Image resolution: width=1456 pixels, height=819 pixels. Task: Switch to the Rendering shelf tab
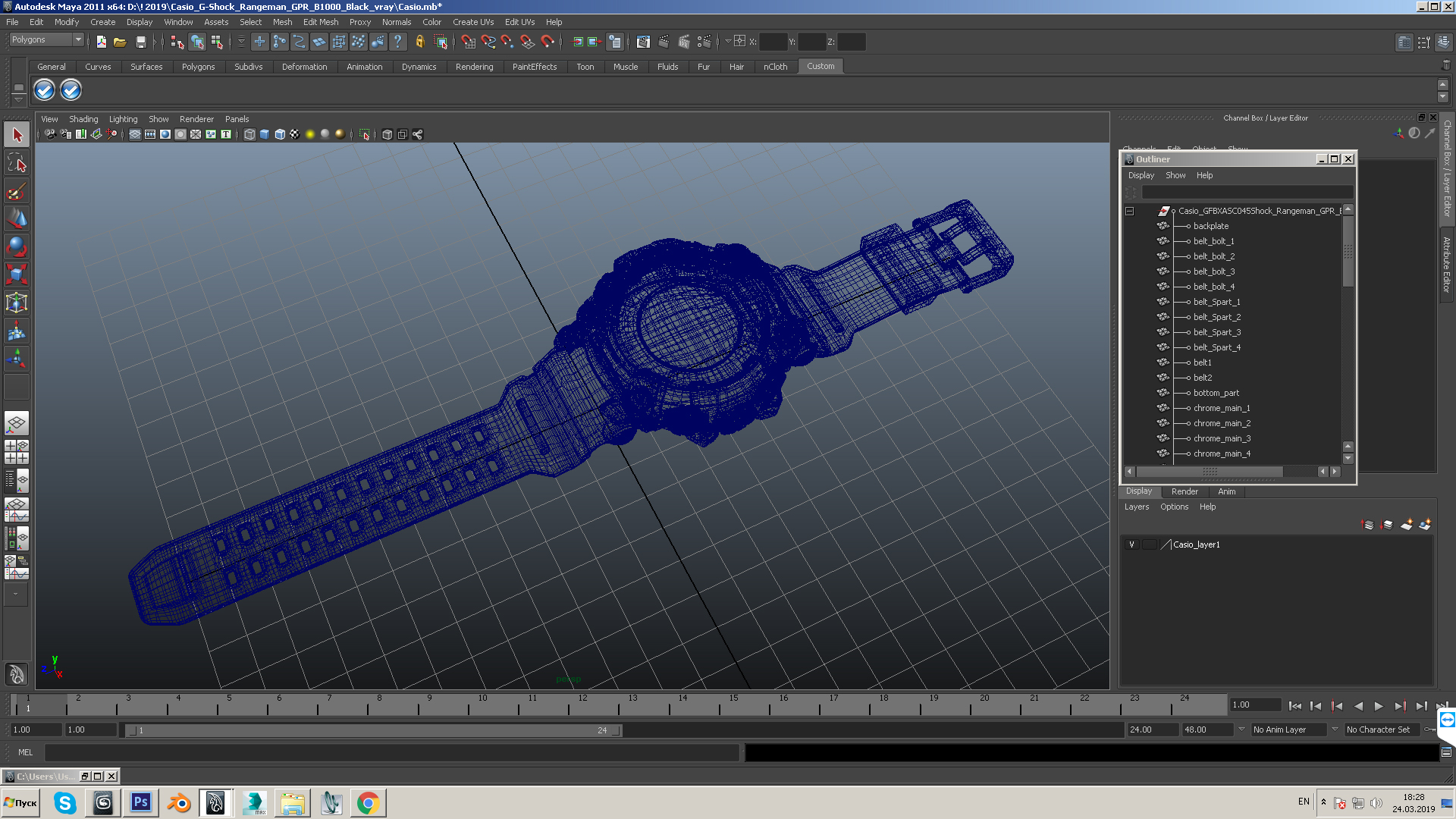click(474, 67)
